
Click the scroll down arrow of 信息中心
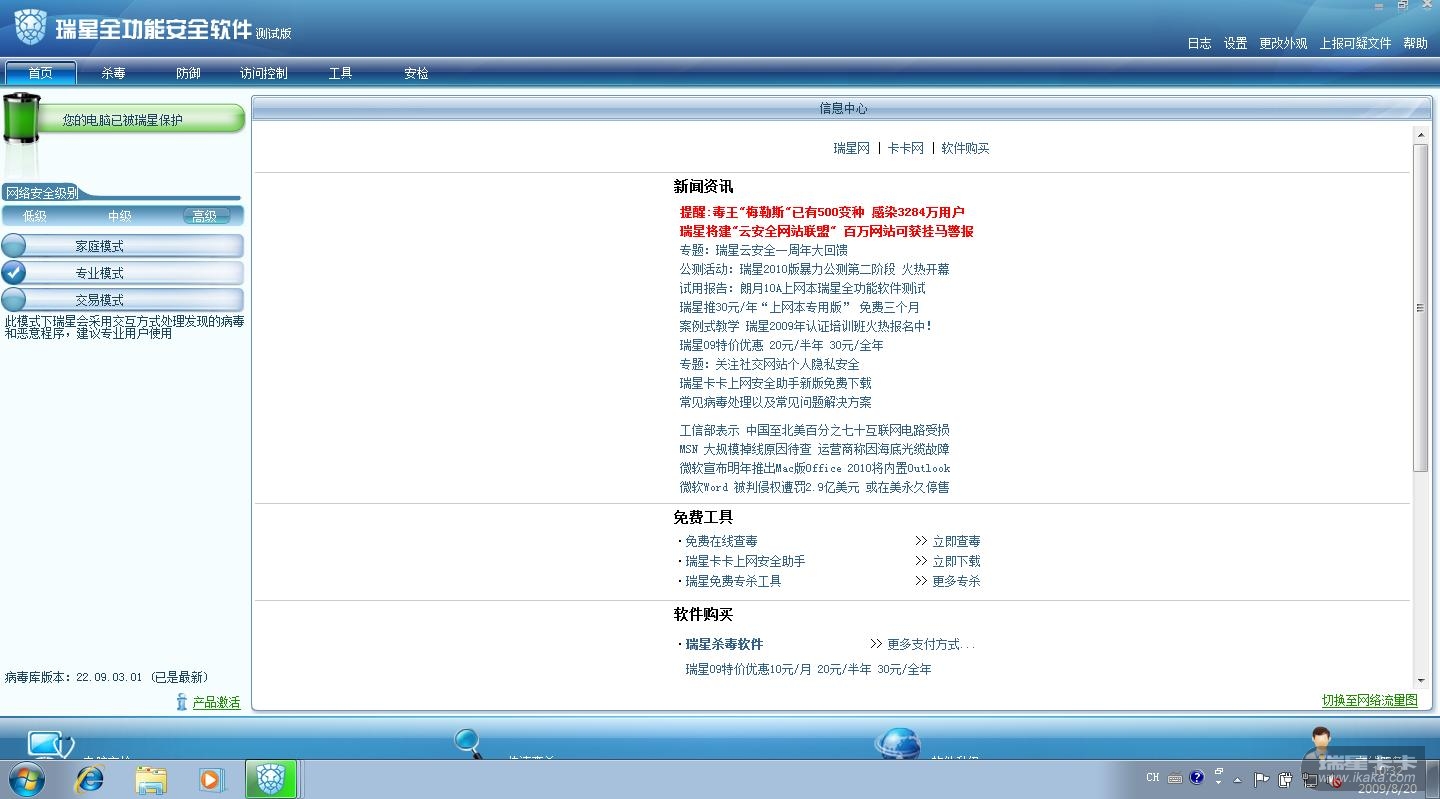pos(1420,680)
